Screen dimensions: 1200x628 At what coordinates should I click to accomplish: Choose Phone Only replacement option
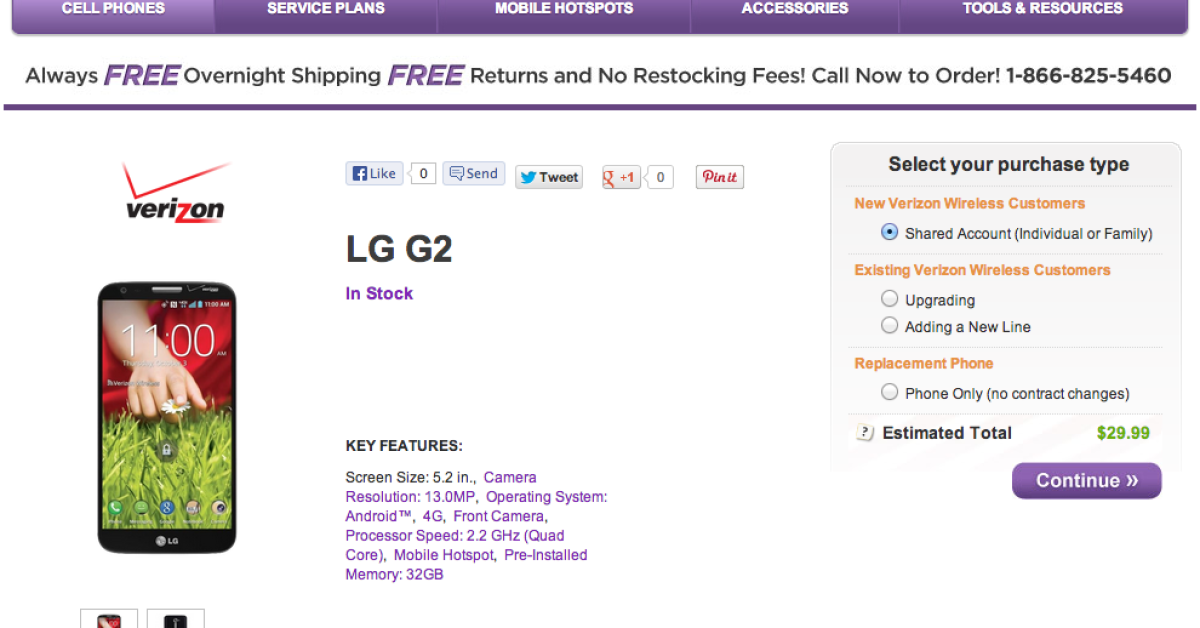point(889,392)
